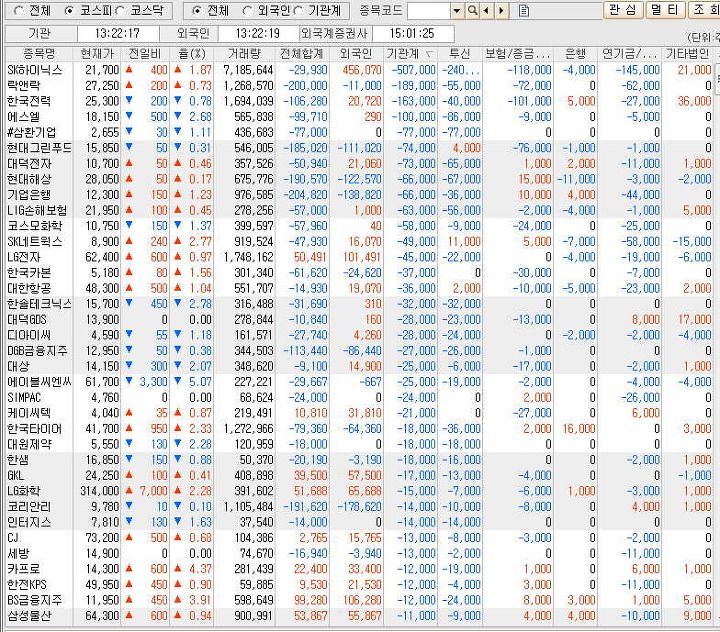Select BS금융지주 stock row
This screenshot has width=720, height=632.
[359, 601]
